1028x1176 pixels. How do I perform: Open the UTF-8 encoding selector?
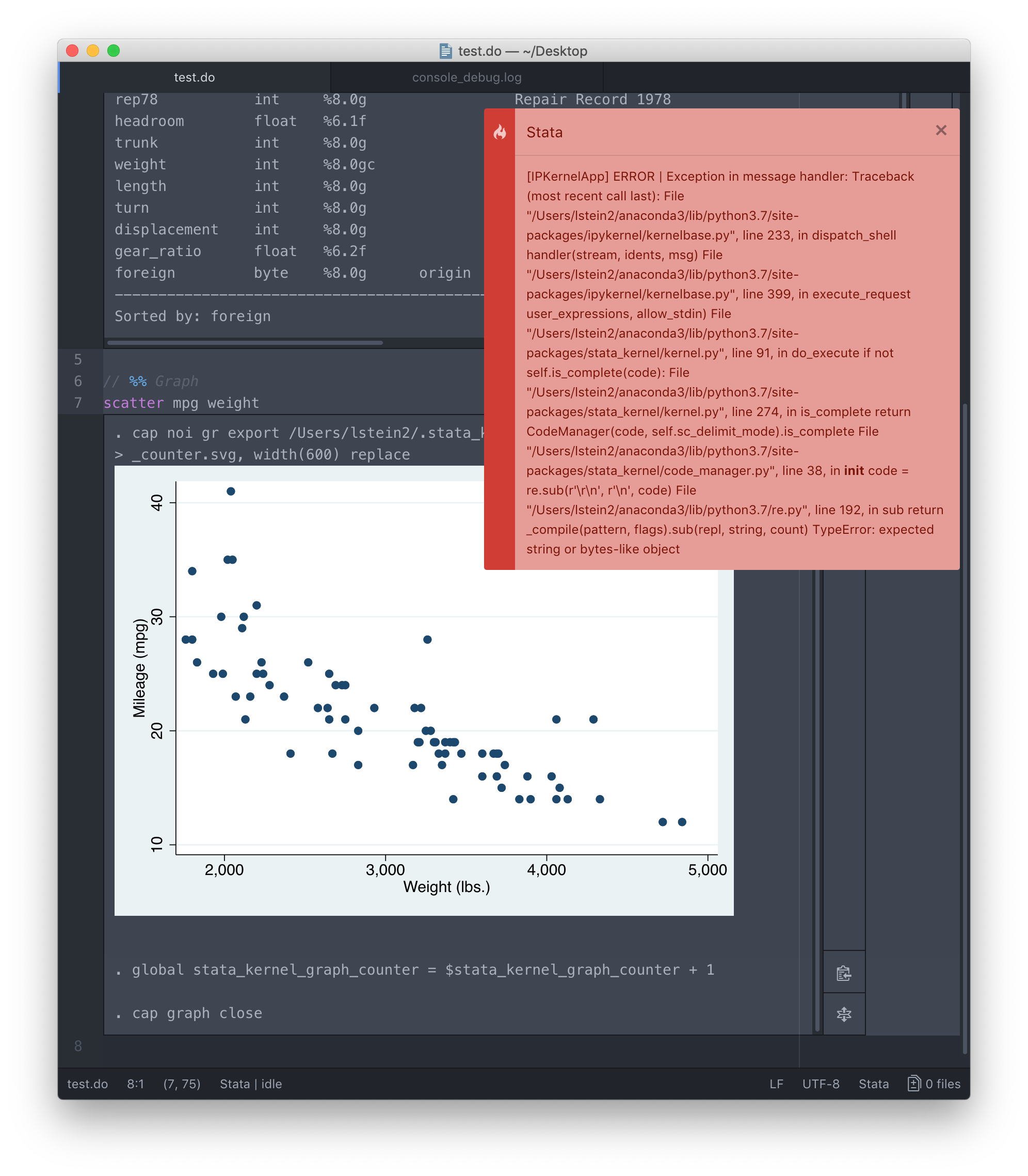(821, 1084)
